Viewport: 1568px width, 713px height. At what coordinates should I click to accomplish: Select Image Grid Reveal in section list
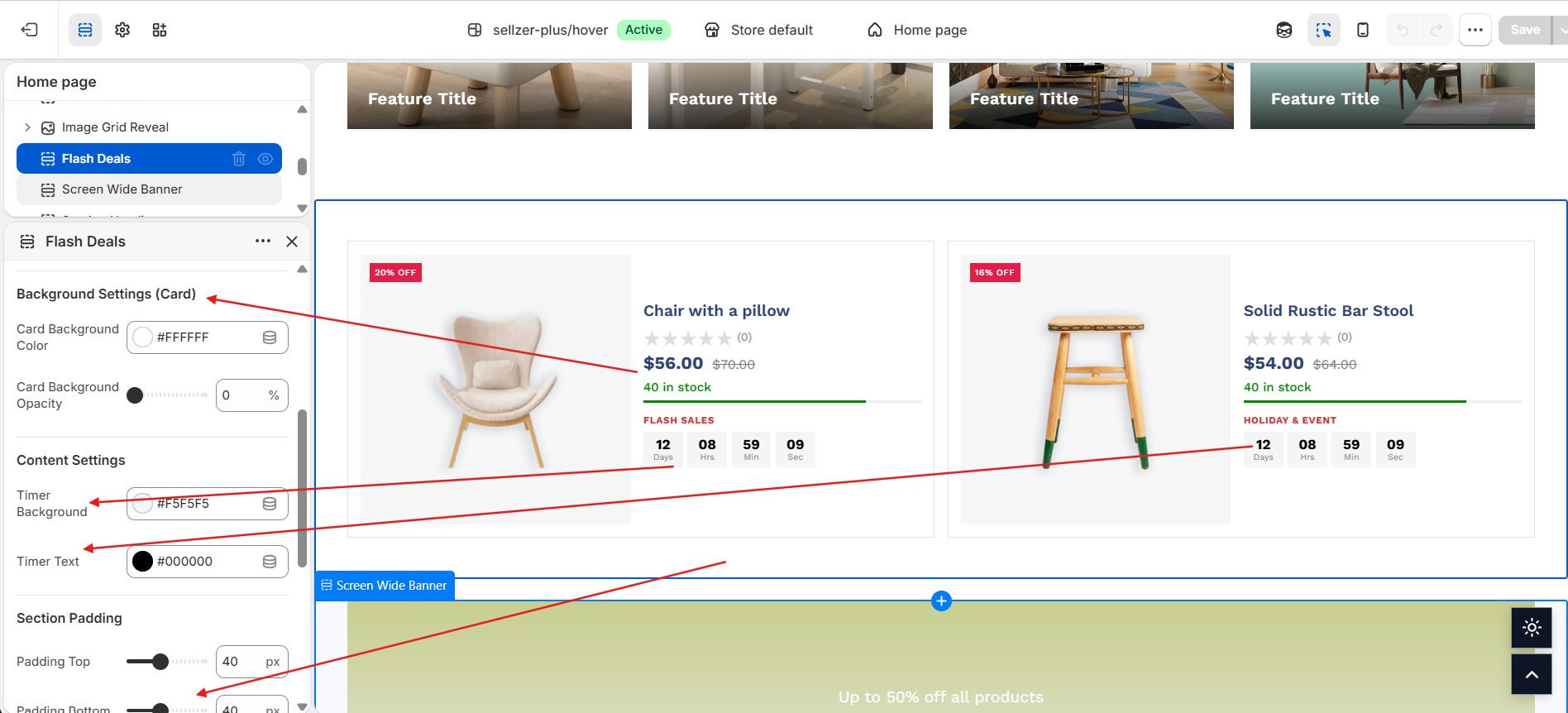(115, 127)
